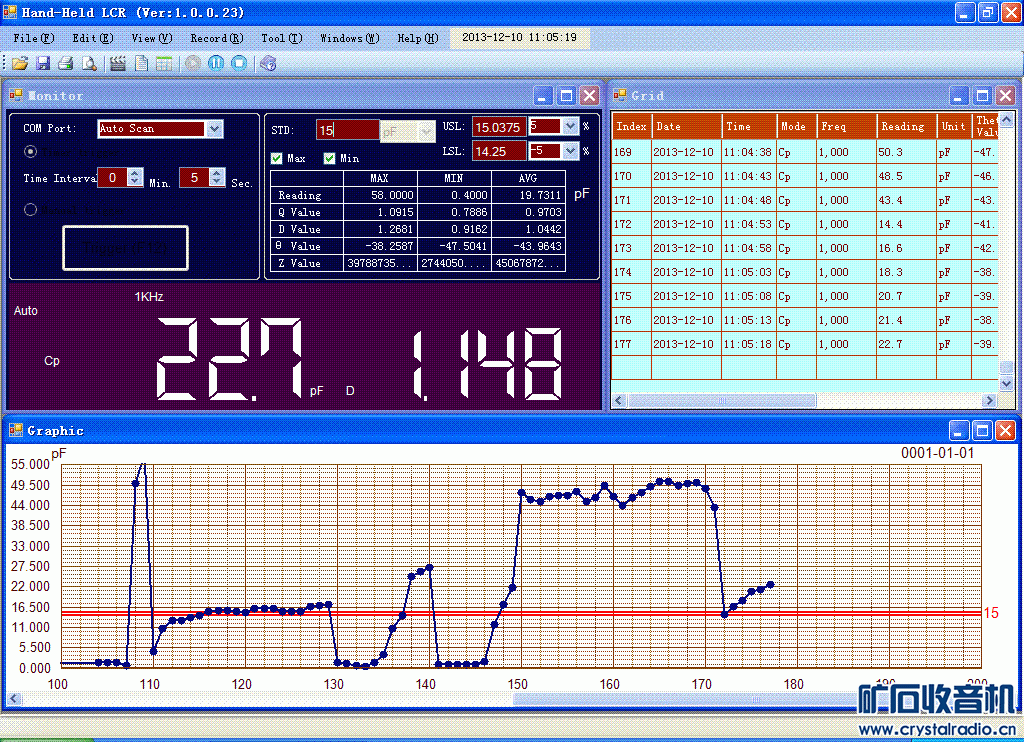Click the Time column header in Grid

tap(748, 126)
